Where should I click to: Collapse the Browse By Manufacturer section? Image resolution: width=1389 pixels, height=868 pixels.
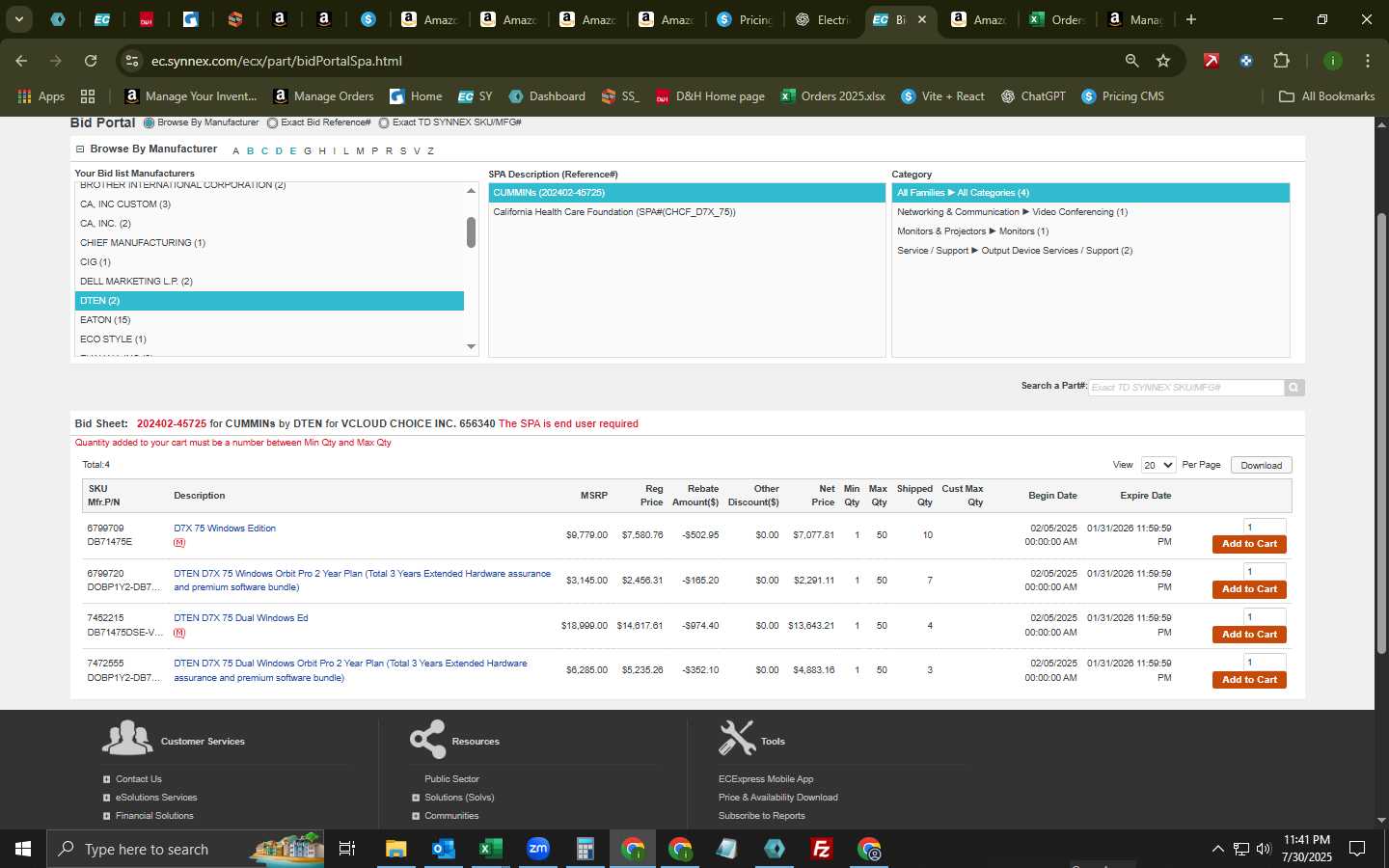point(80,149)
